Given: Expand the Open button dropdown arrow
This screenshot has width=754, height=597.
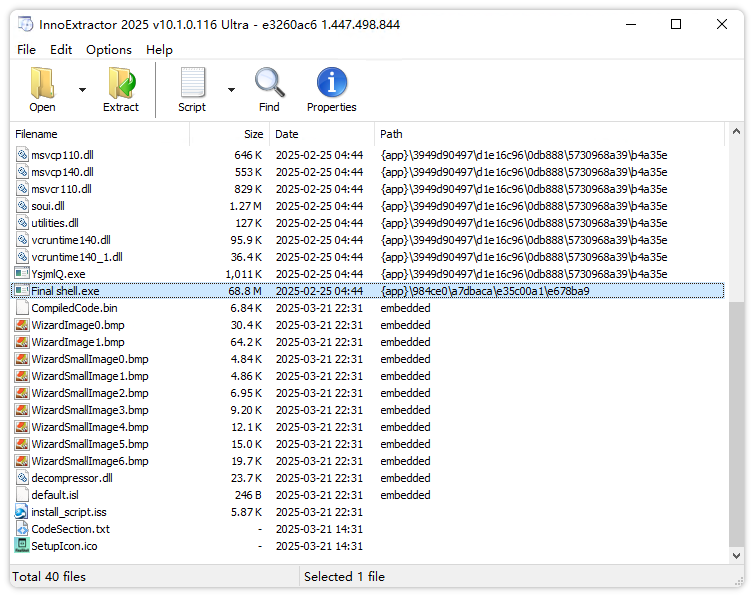Looking at the screenshot, I should 82,90.
